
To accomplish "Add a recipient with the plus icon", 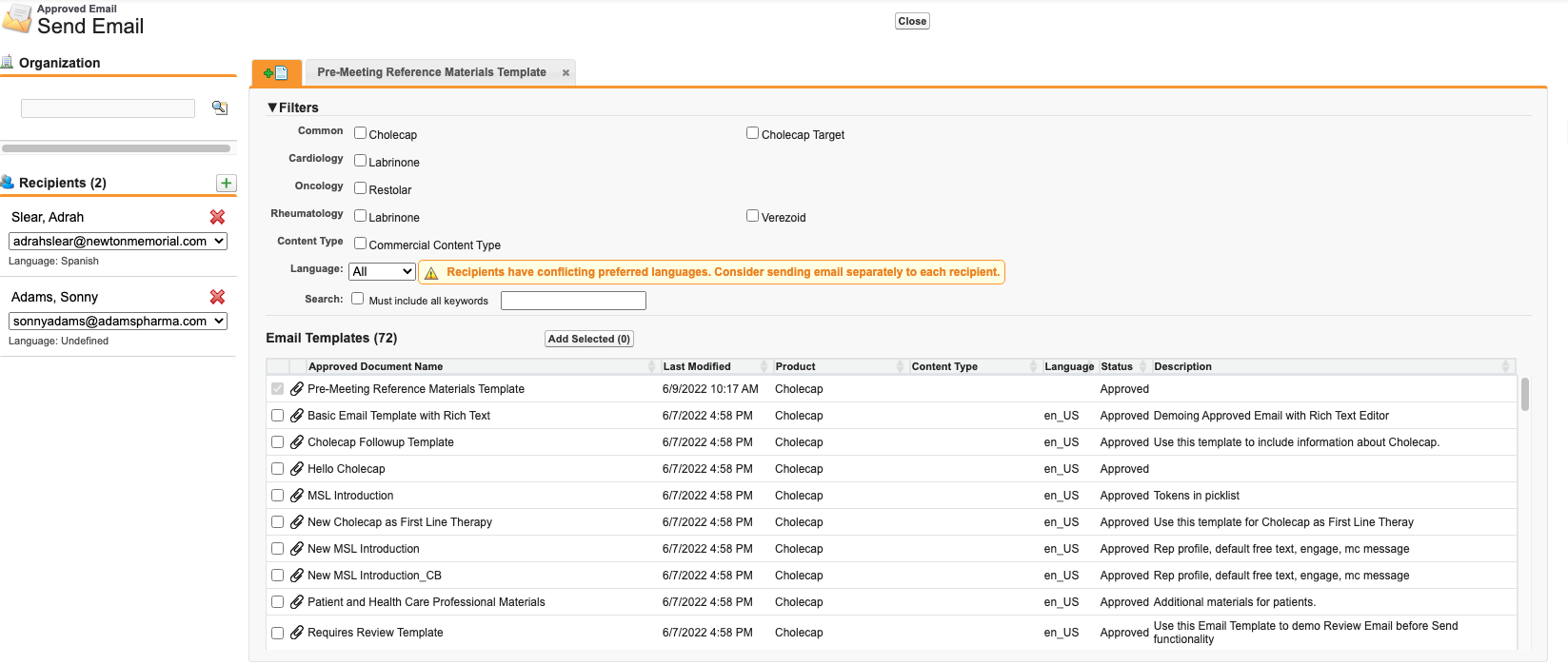I will pos(227,183).
